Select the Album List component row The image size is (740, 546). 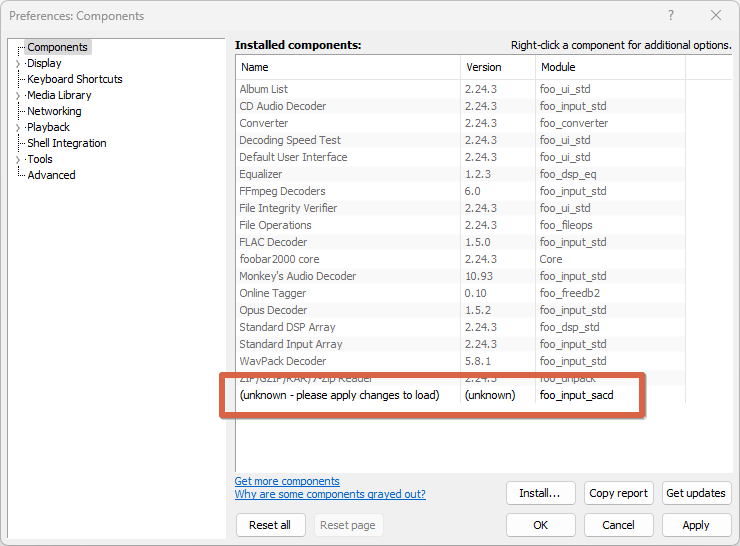pos(460,89)
